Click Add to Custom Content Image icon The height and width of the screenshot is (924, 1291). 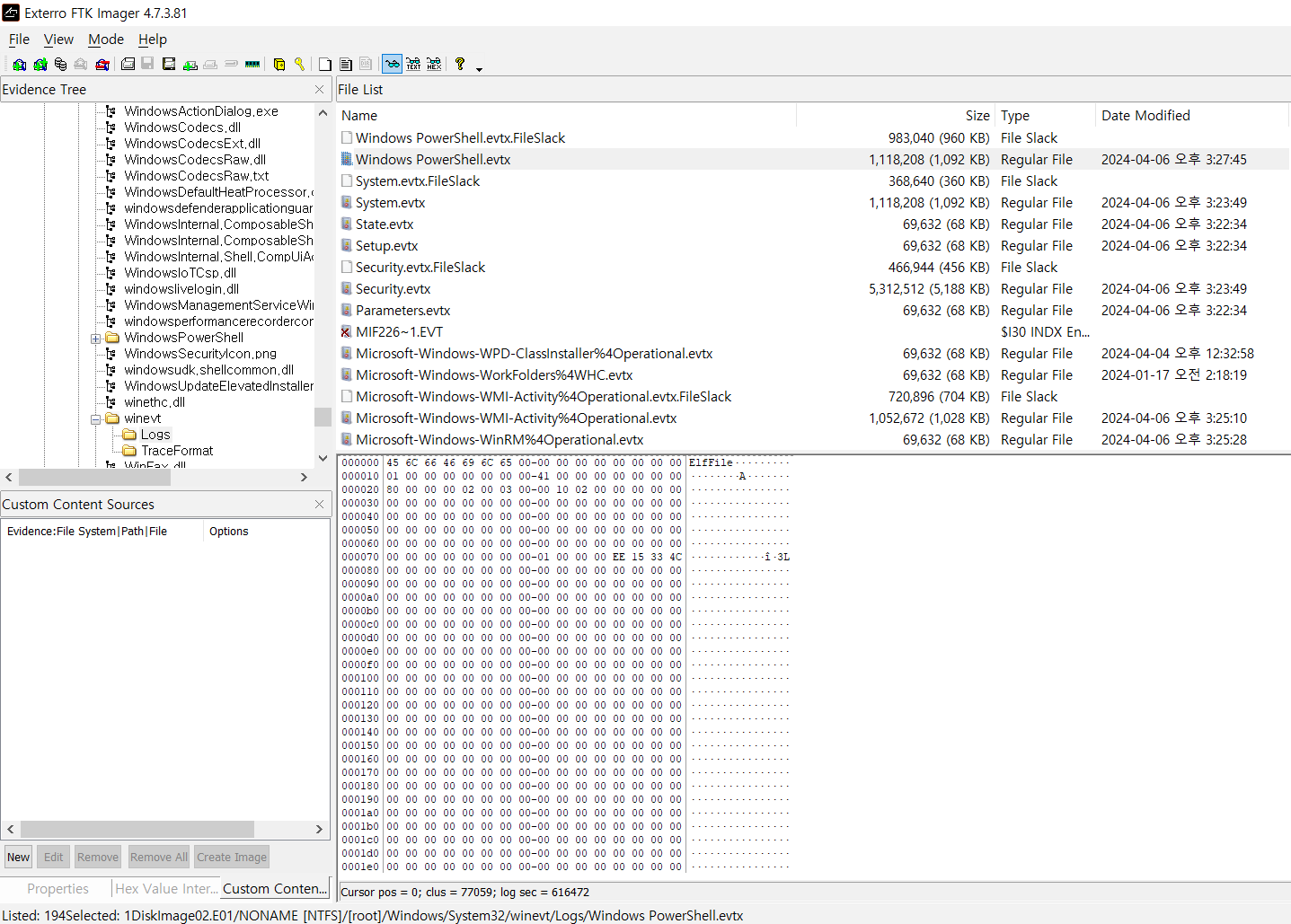190,64
